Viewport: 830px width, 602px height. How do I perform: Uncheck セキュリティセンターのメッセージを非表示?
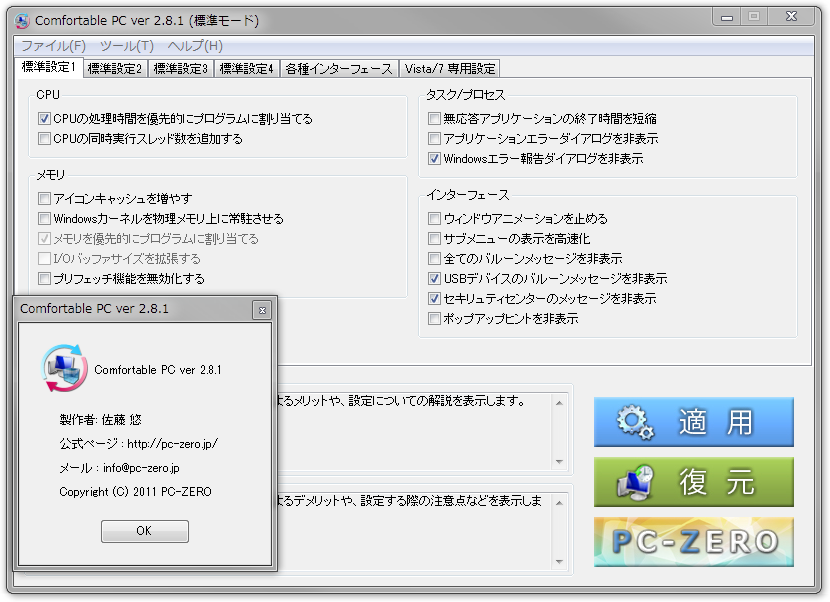coord(434,299)
